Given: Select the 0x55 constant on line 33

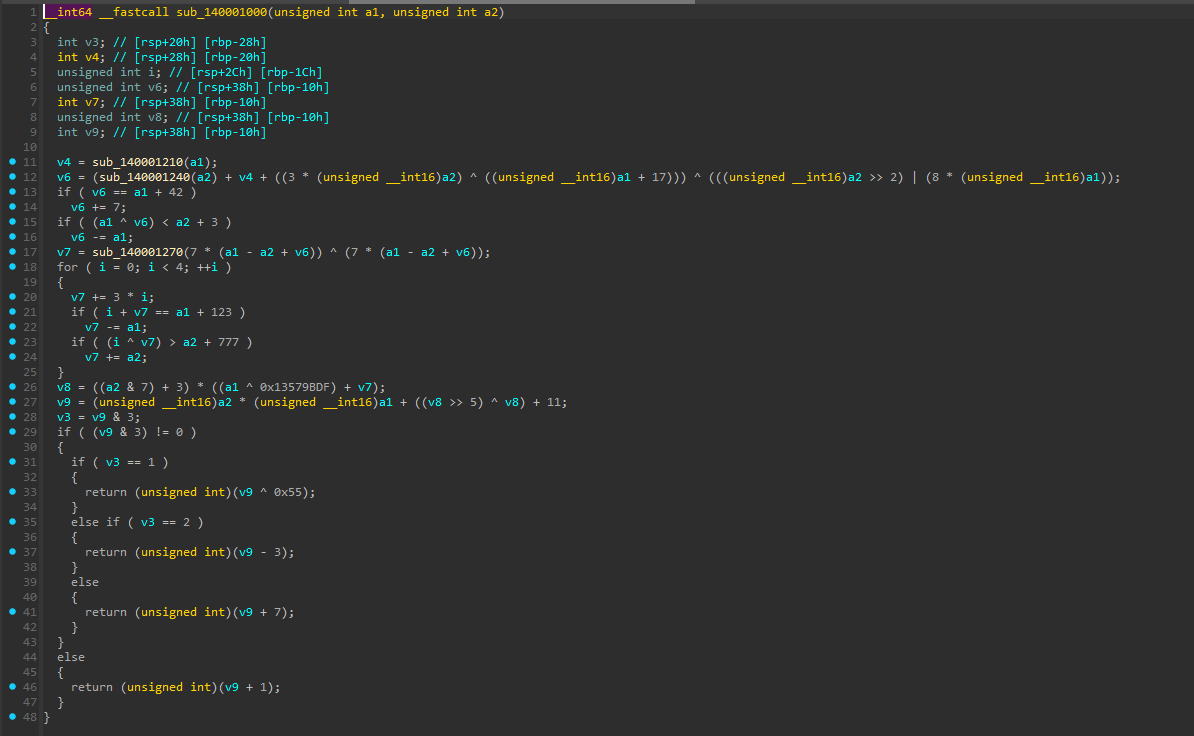Looking at the screenshot, I should point(288,492).
